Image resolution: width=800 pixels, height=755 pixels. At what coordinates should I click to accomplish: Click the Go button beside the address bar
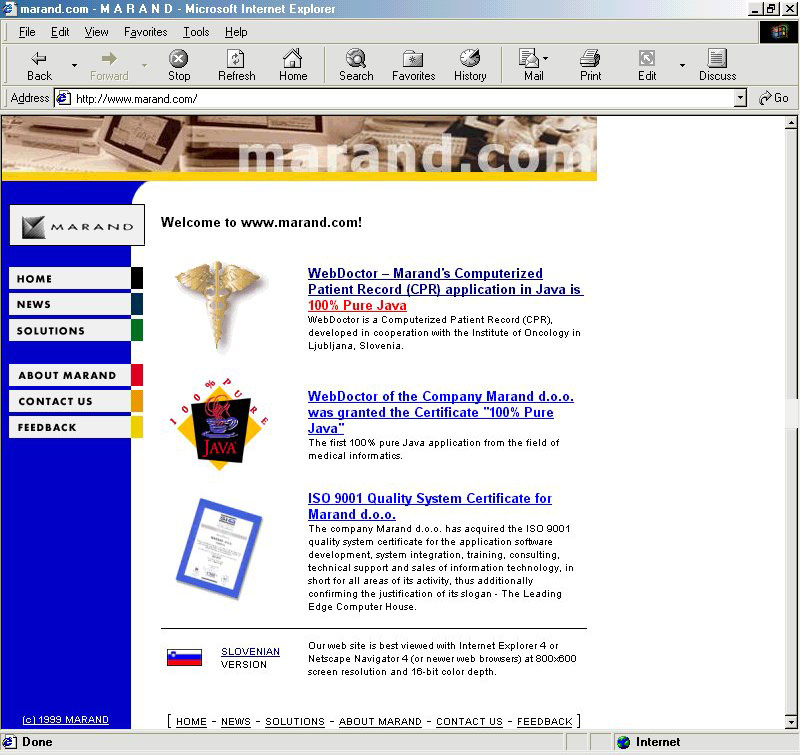773,98
